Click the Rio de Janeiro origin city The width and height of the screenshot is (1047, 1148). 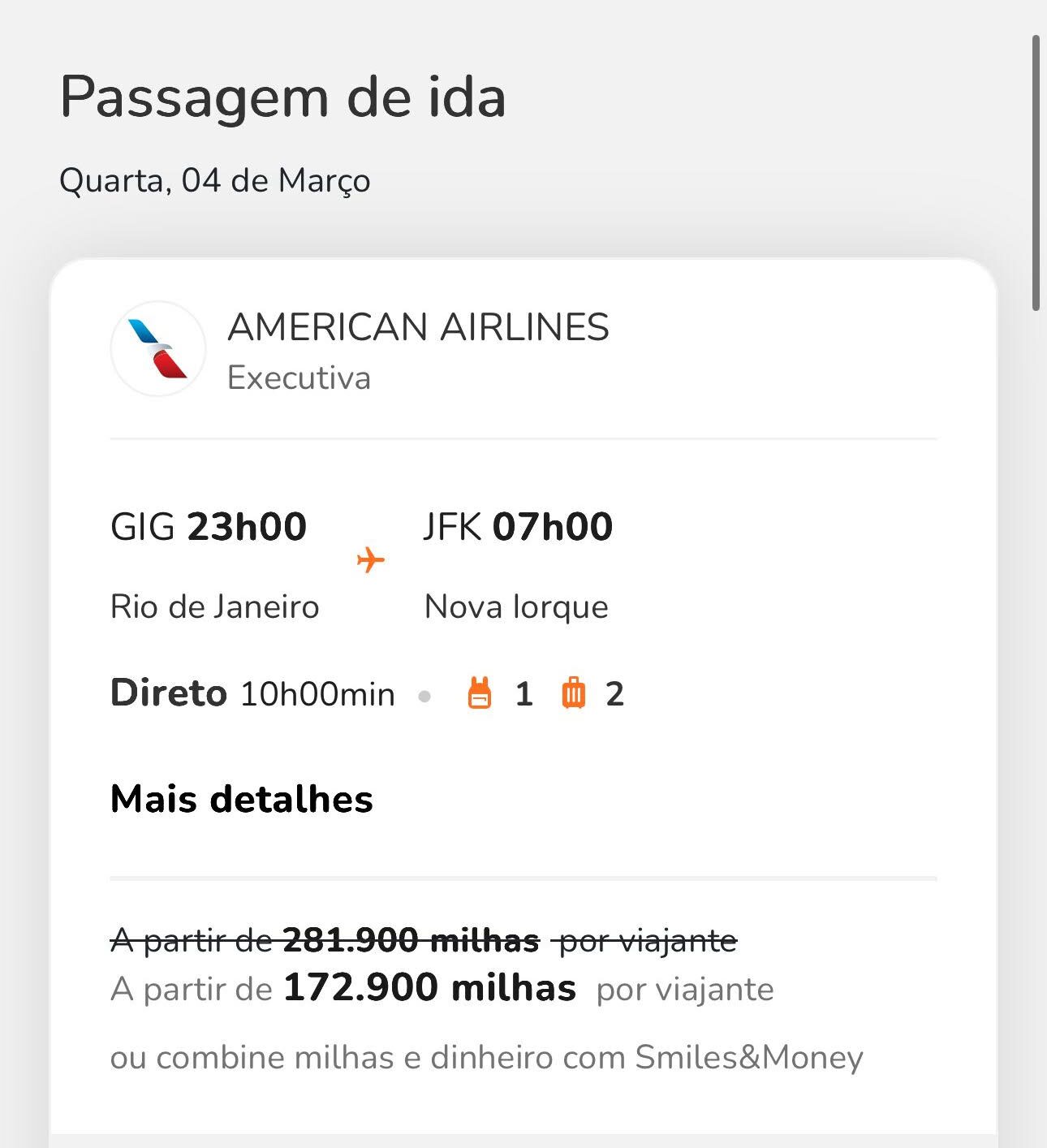[215, 606]
